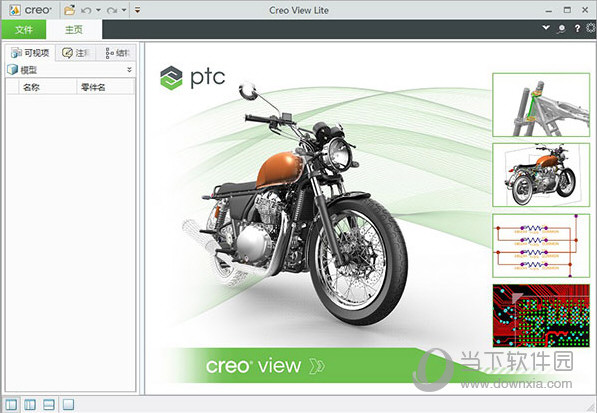Click the 模型 cube icon
Viewport: 597px width, 413px height.
point(13,70)
